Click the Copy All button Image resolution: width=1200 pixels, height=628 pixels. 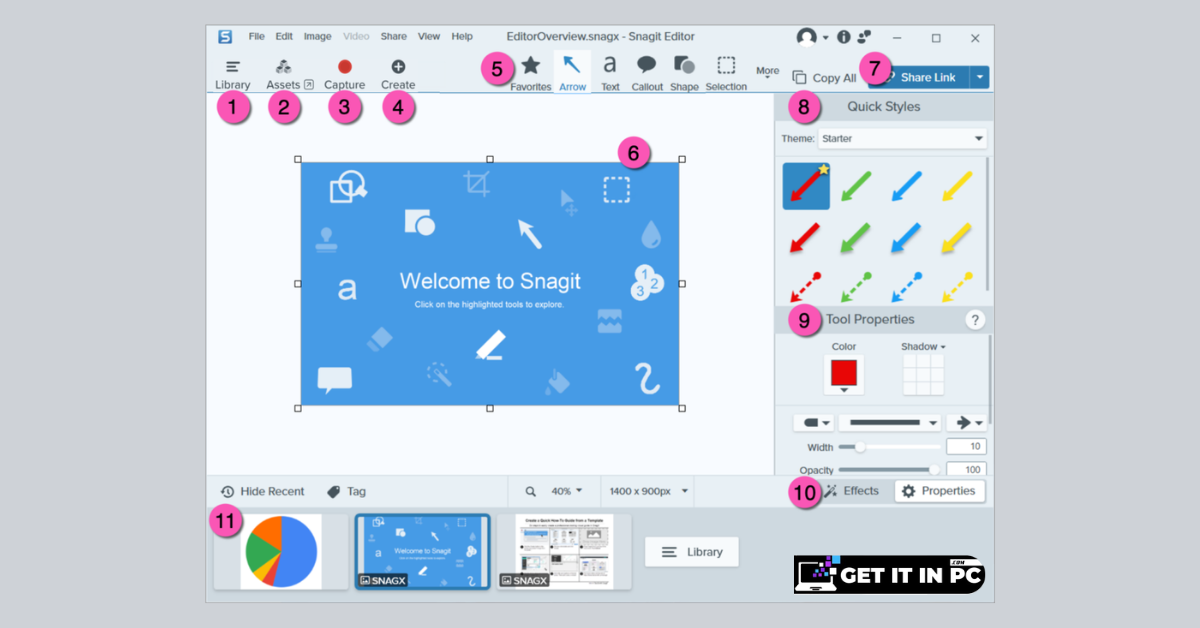824,77
